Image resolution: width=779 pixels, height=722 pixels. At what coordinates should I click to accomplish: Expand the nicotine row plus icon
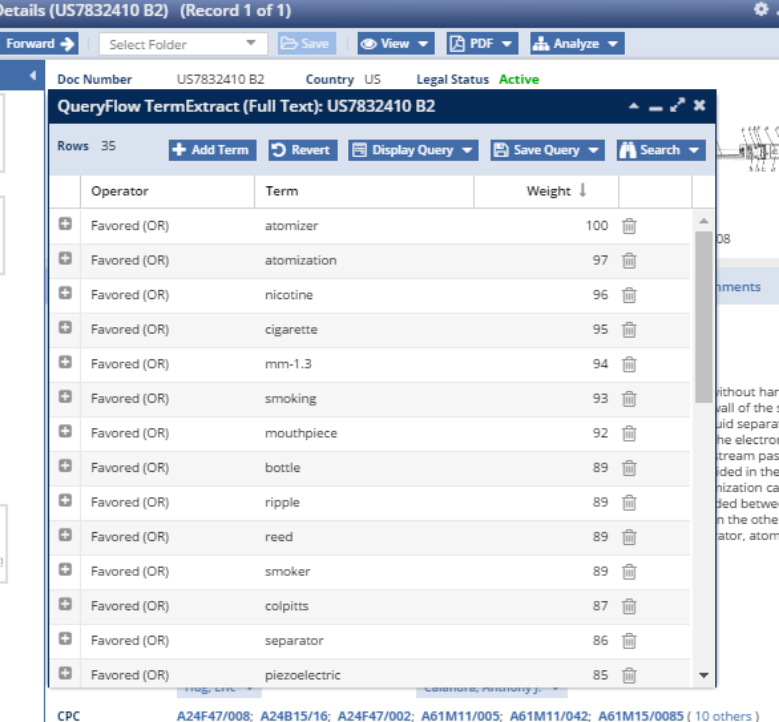point(65,293)
